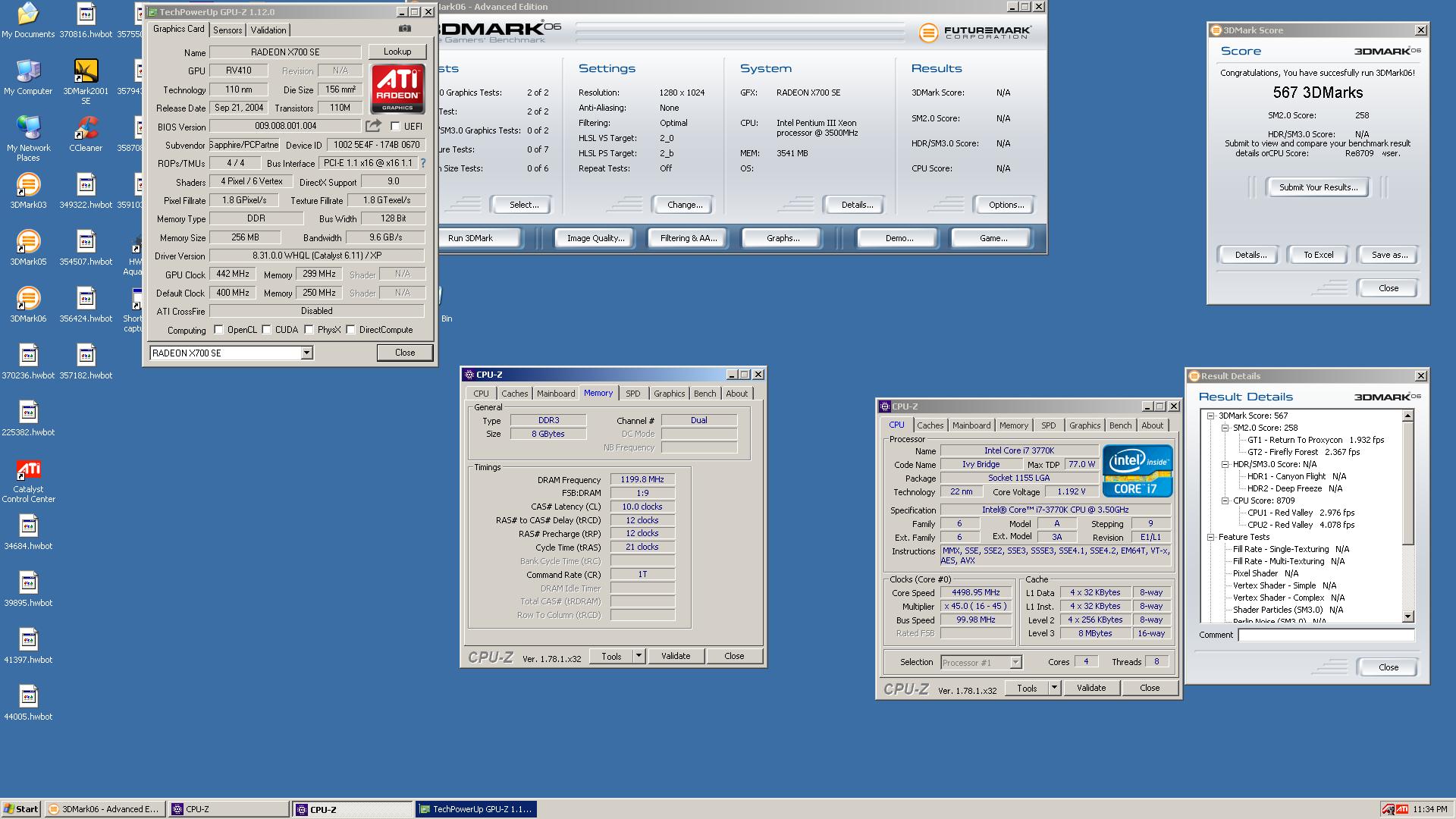
Task: Open the Start menu
Action: tap(20, 809)
